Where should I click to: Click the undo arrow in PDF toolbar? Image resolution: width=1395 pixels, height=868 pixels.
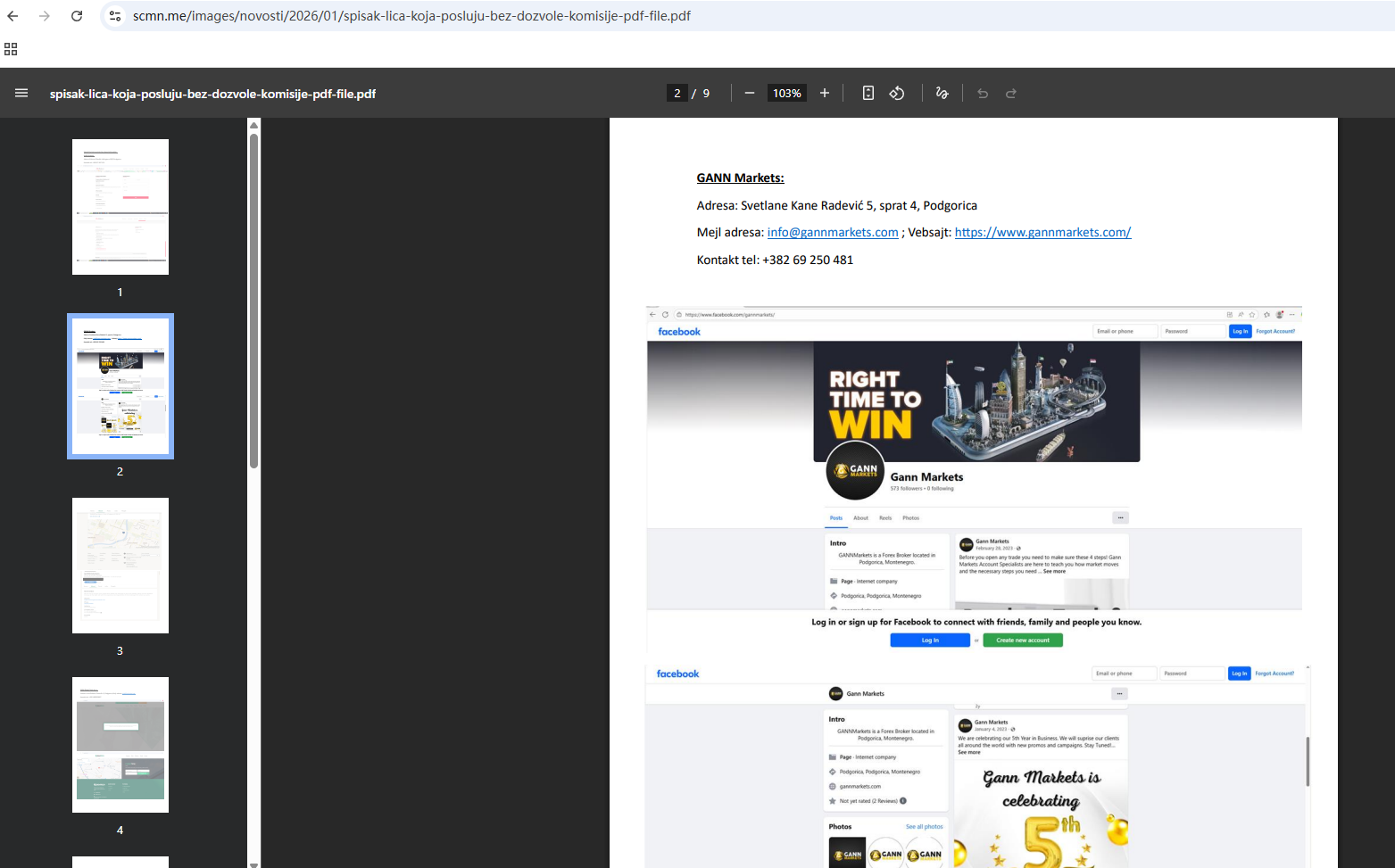point(983,93)
